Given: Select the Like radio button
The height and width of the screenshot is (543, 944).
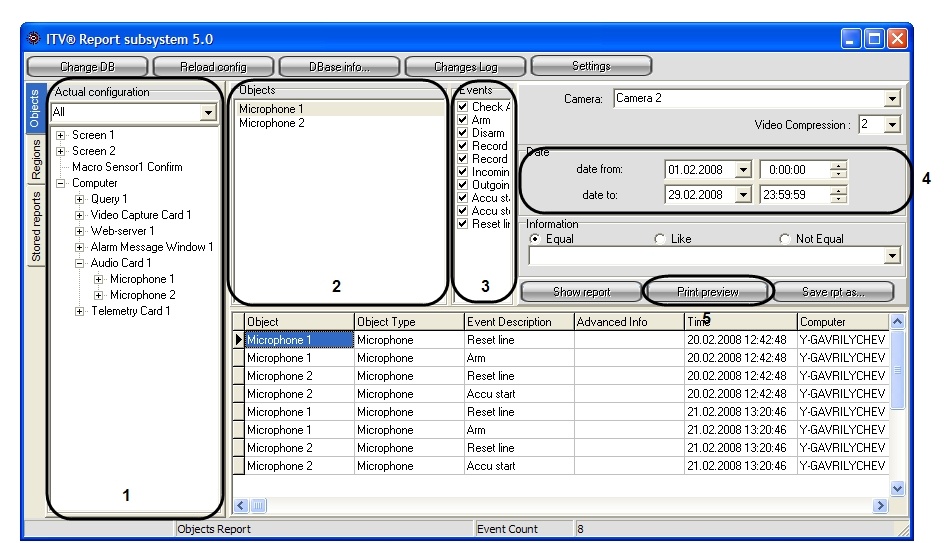Looking at the screenshot, I should 660,239.
